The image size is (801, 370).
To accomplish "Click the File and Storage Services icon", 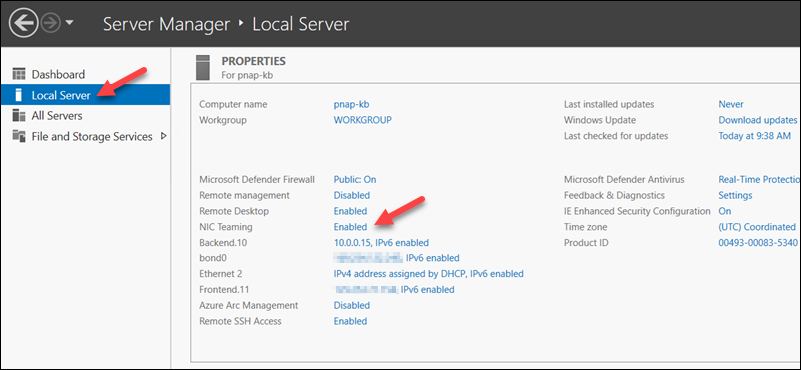I will (x=19, y=136).
